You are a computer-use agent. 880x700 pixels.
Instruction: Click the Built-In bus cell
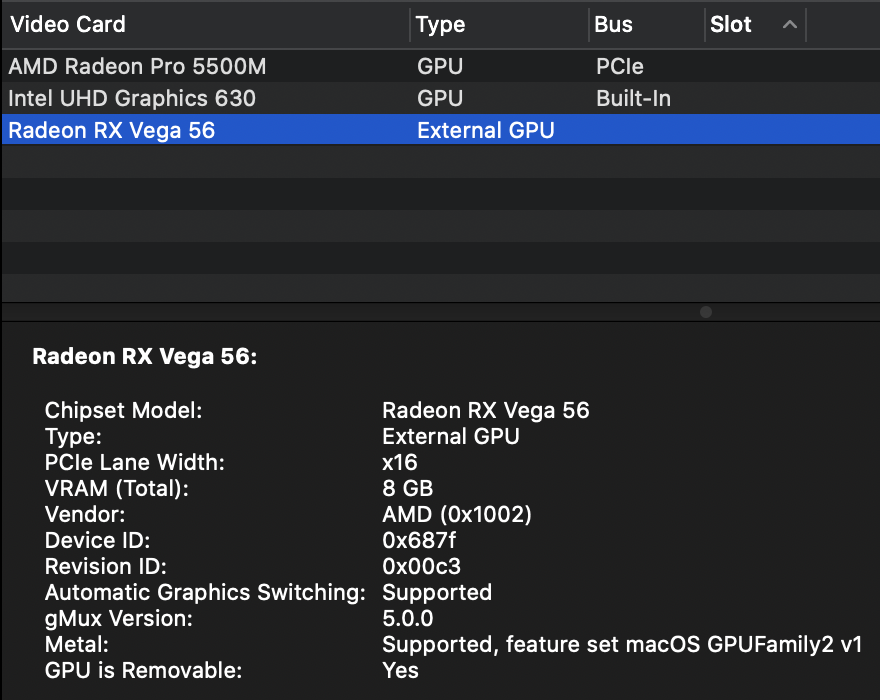(x=633, y=98)
